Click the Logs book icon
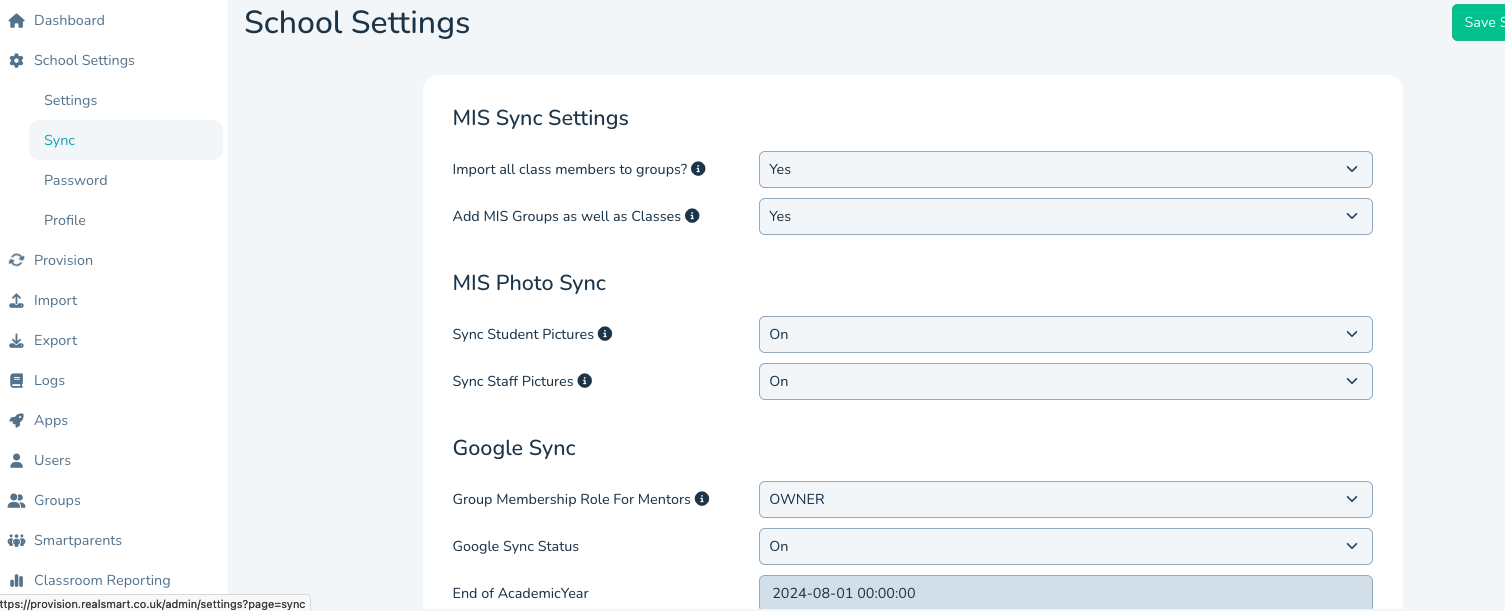The height and width of the screenshot is (611, 1505). tap(16, 380)
